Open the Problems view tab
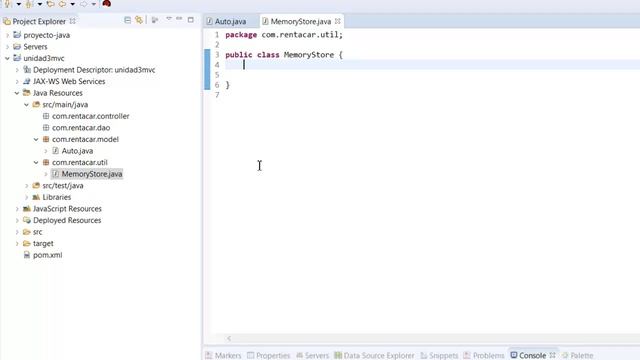Viewport: 640px width, 360px height. (x=484, y=356)
